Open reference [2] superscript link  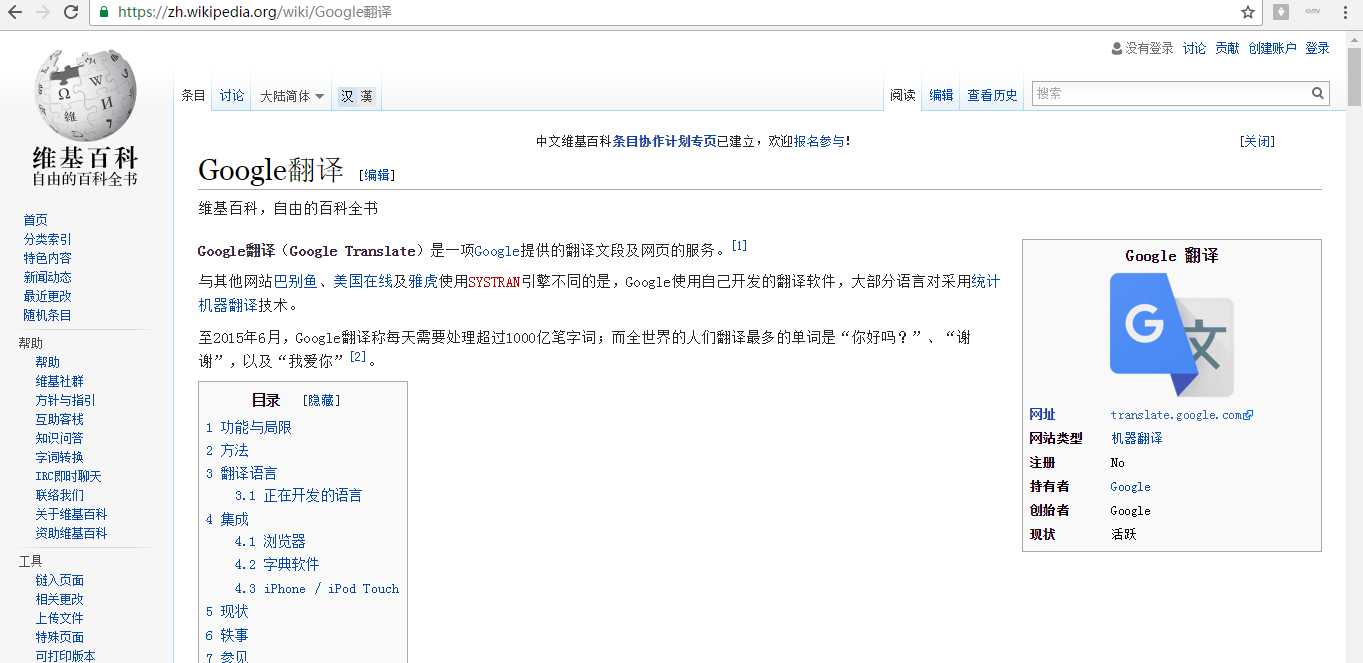click(x=357, y=356)
